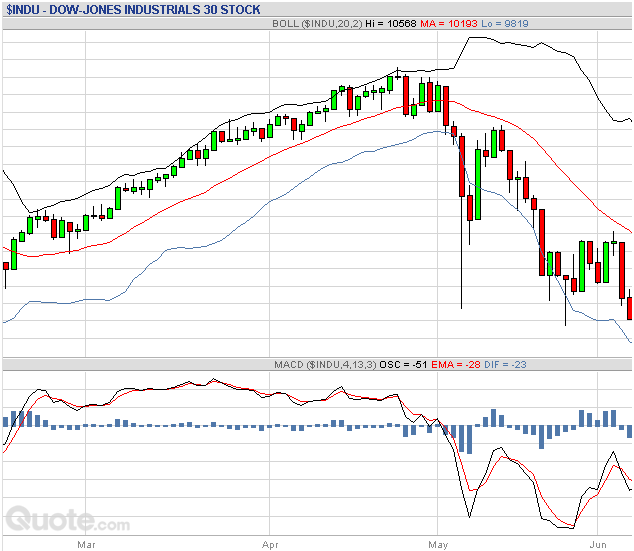The height and width of the screenshot is (551, 634).
Task: Click the red EMA = -28 reading
Action: pos(456,365)
